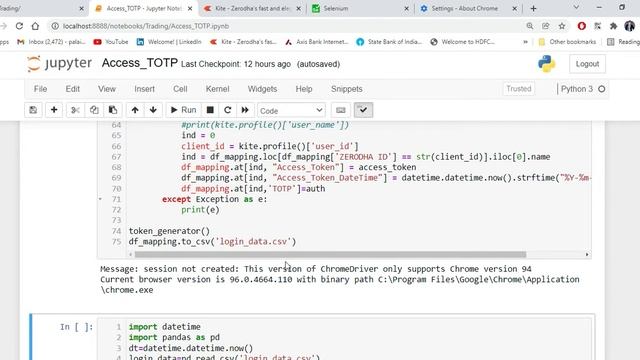This screenshot has height=360, width=640.
Task: Open the tab search chevron
Action: pyautogui.click(x=576, y=8)
